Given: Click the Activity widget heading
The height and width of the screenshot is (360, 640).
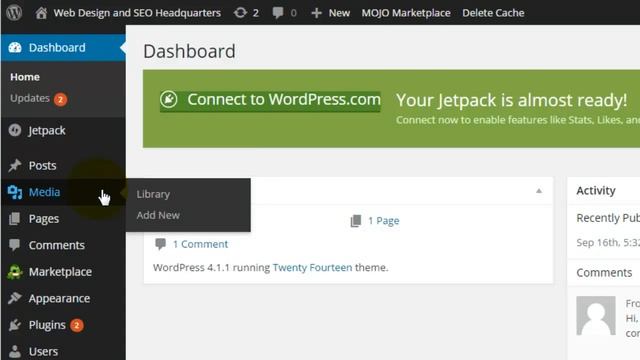Looking at the screenshot, I should (x=596, y=191).
